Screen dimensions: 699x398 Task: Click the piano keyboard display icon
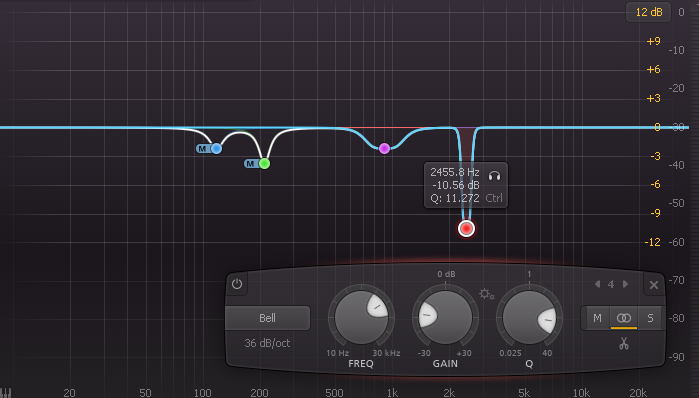coord(6,393)
